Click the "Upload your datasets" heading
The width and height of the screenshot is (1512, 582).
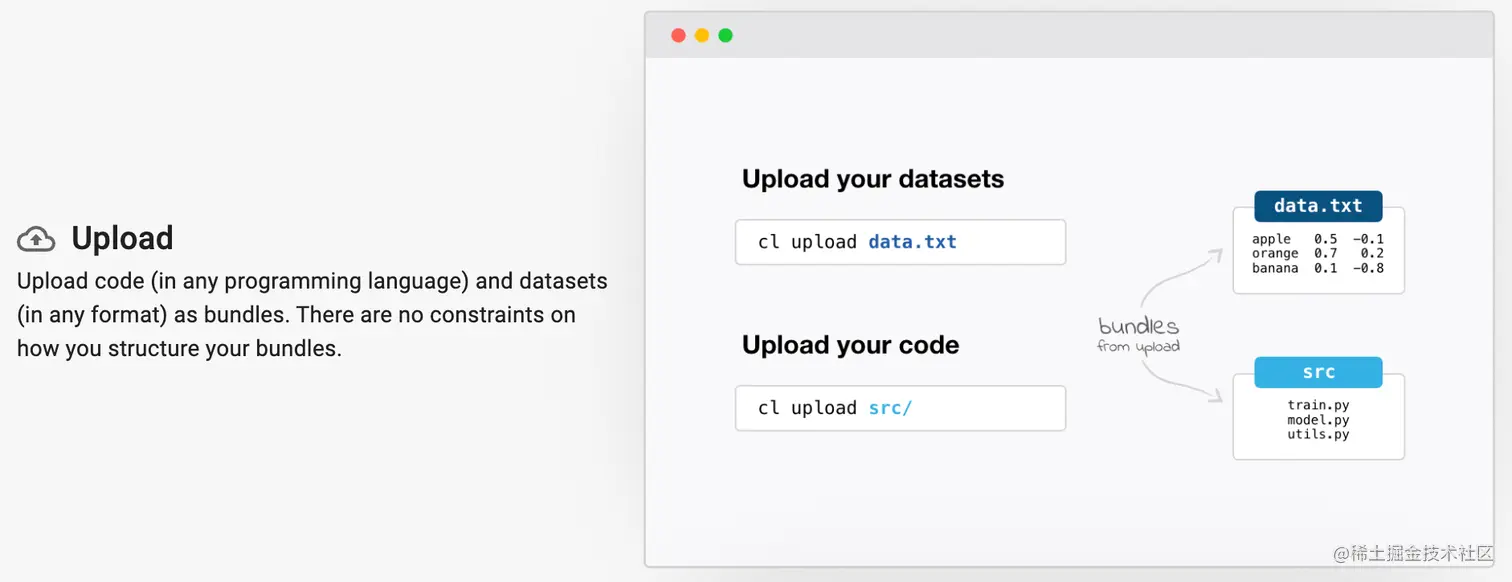[872, 180]
